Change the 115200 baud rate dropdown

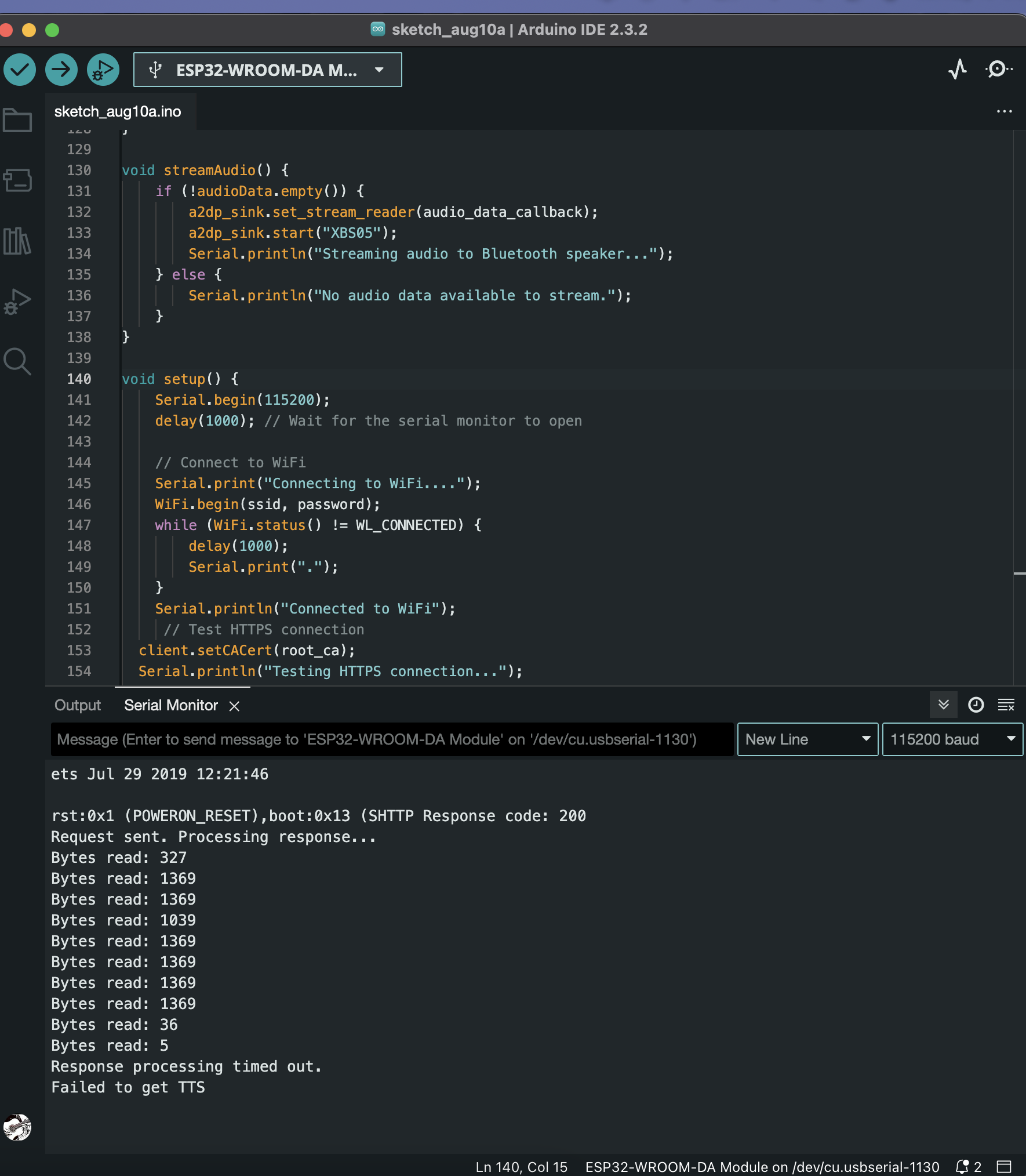tap(952, 739)
